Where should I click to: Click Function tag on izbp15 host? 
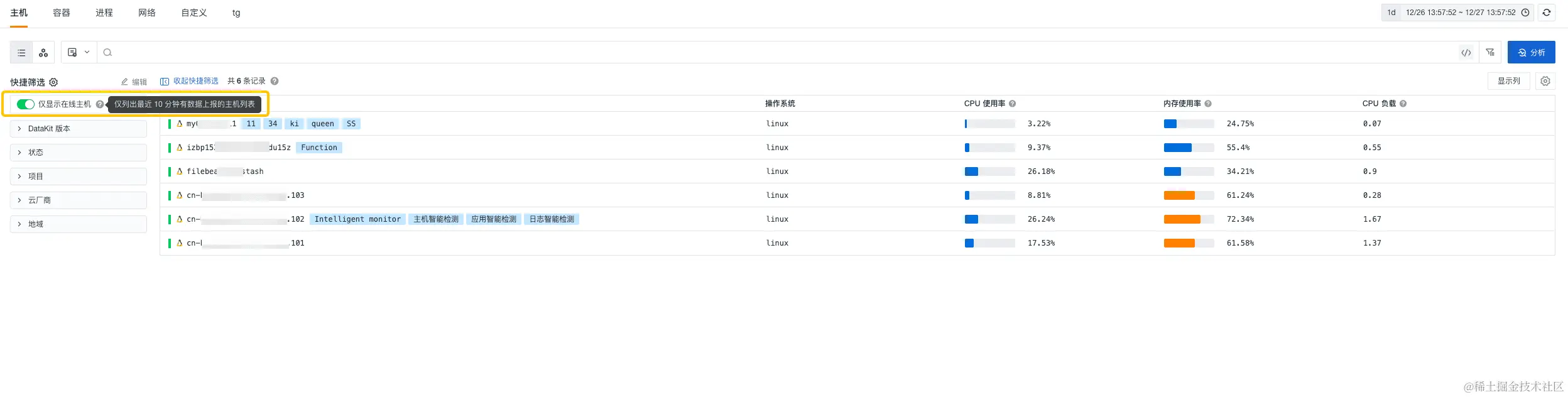click(319, 148)
